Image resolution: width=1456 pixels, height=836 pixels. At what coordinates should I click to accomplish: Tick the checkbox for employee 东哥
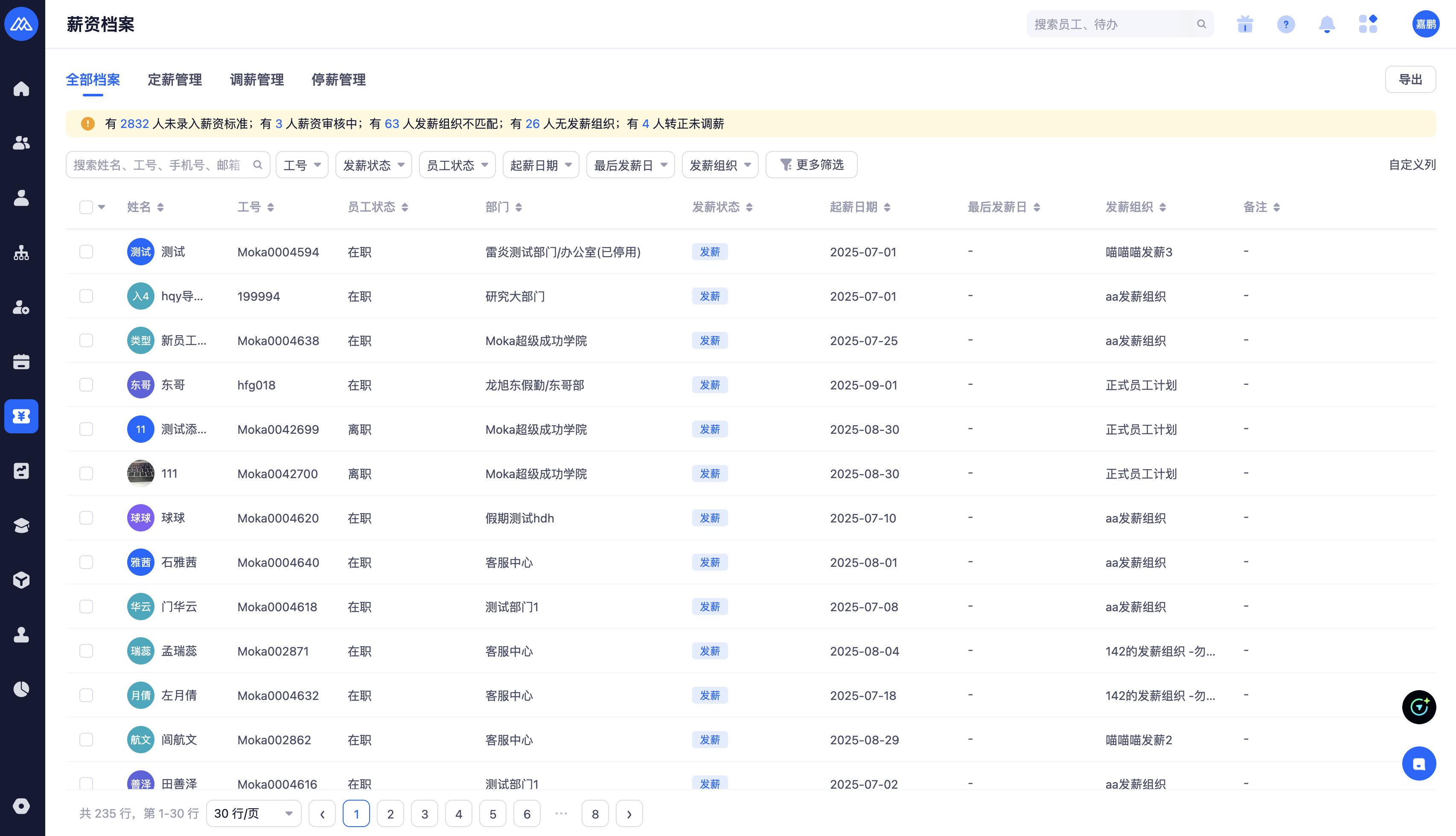pos(86,385)
